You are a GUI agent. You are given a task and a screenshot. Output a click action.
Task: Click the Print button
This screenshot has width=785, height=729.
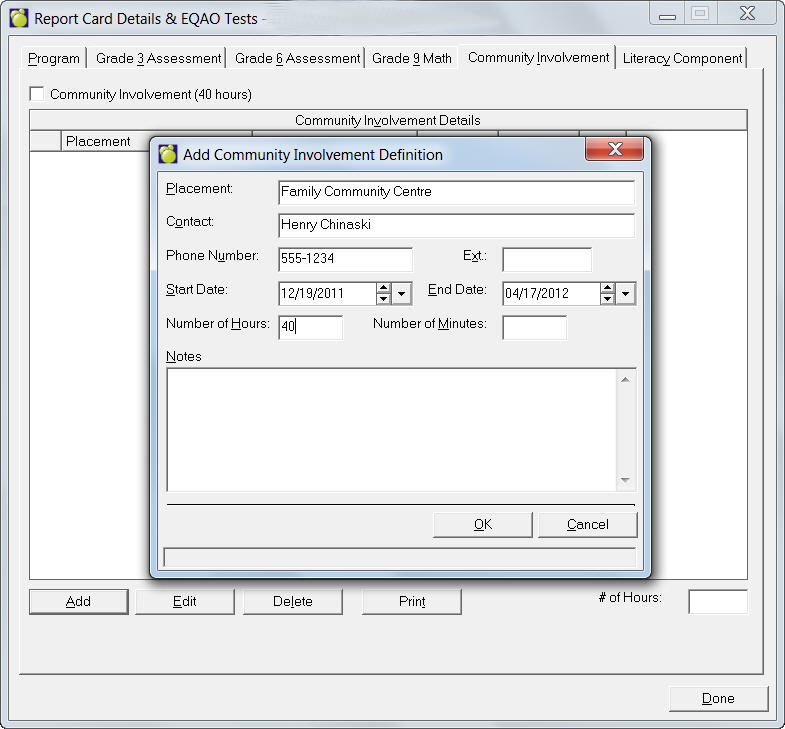[411, 601]
